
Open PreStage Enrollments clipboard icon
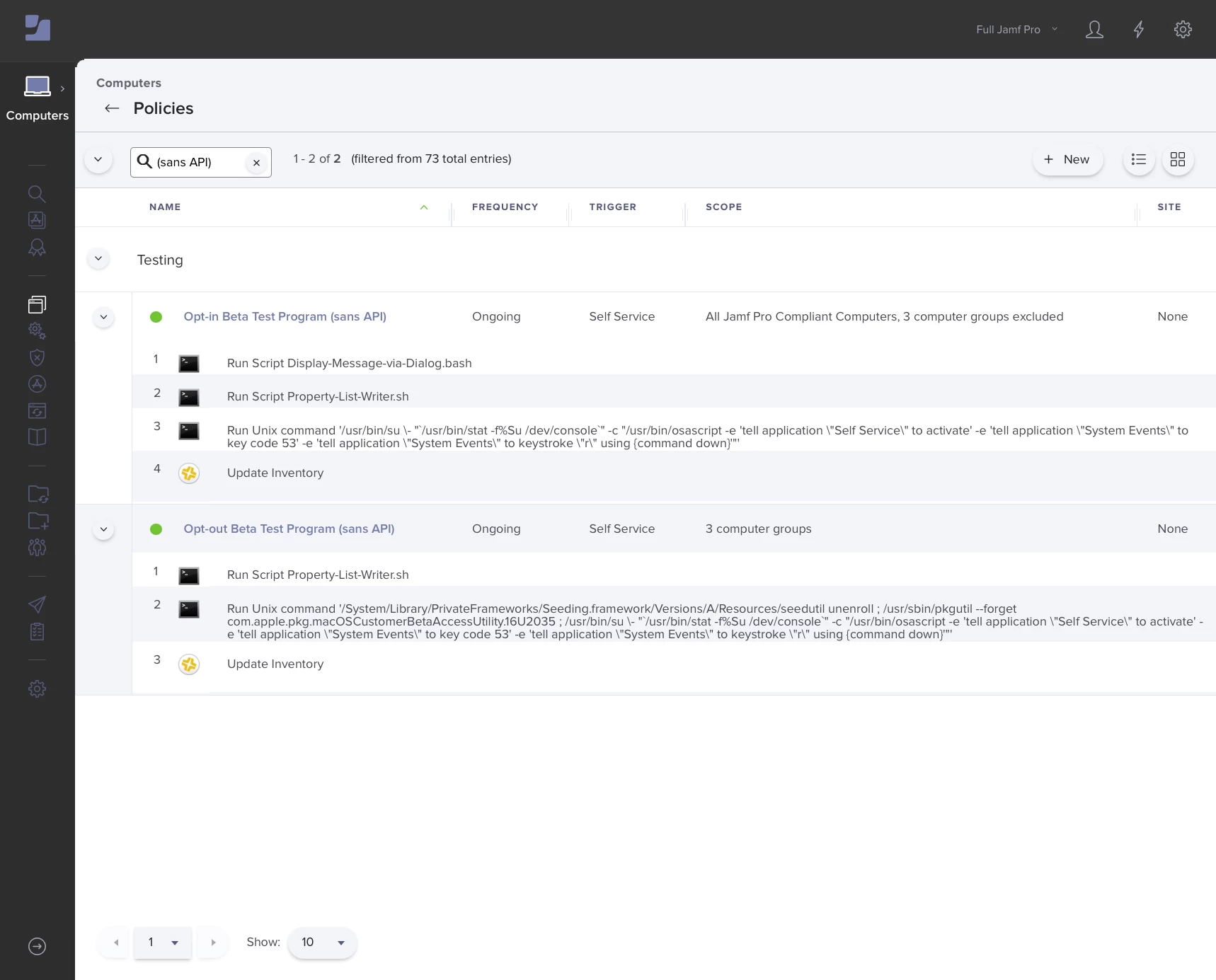tap(37, 631)
